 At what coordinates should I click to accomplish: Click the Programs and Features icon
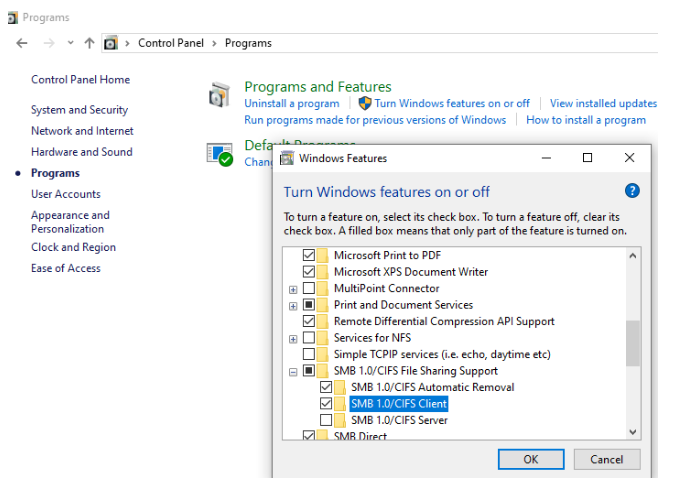(x=220, y=94)
